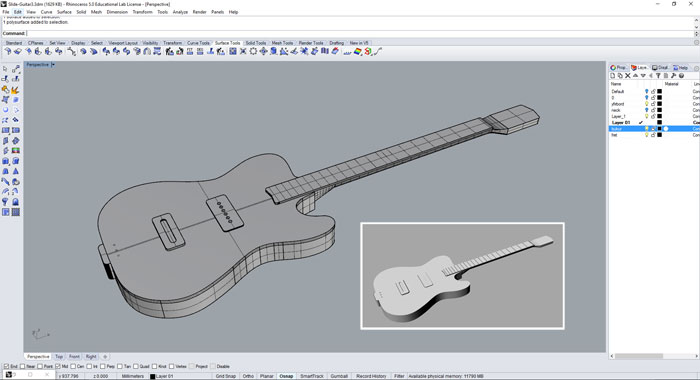Select the circle tool in left sidebar
This screenshot has height=380, width=700.
5,110
